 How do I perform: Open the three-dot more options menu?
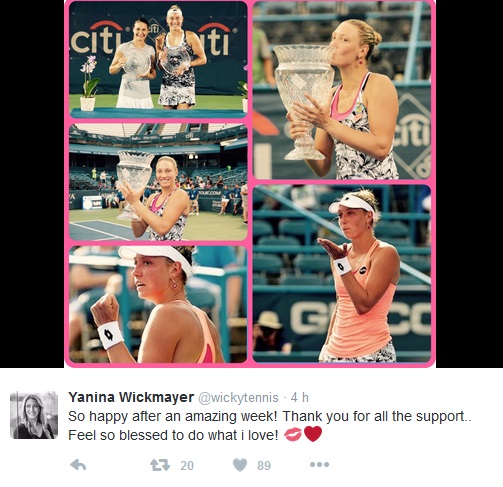[x=319, y=464]
